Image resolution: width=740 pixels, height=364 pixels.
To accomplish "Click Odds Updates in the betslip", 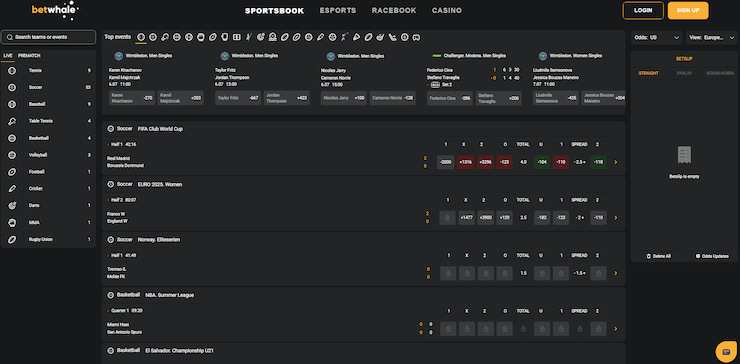I will coord(712,256).
